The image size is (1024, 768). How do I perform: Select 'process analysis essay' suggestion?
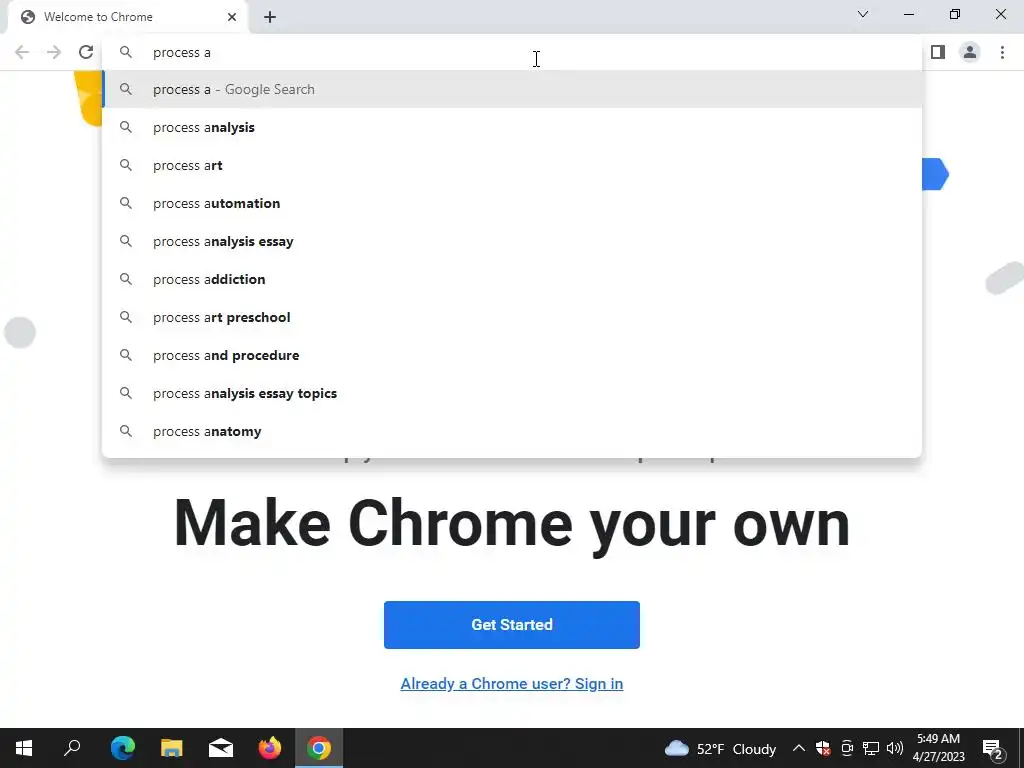(x=512, y=241)
